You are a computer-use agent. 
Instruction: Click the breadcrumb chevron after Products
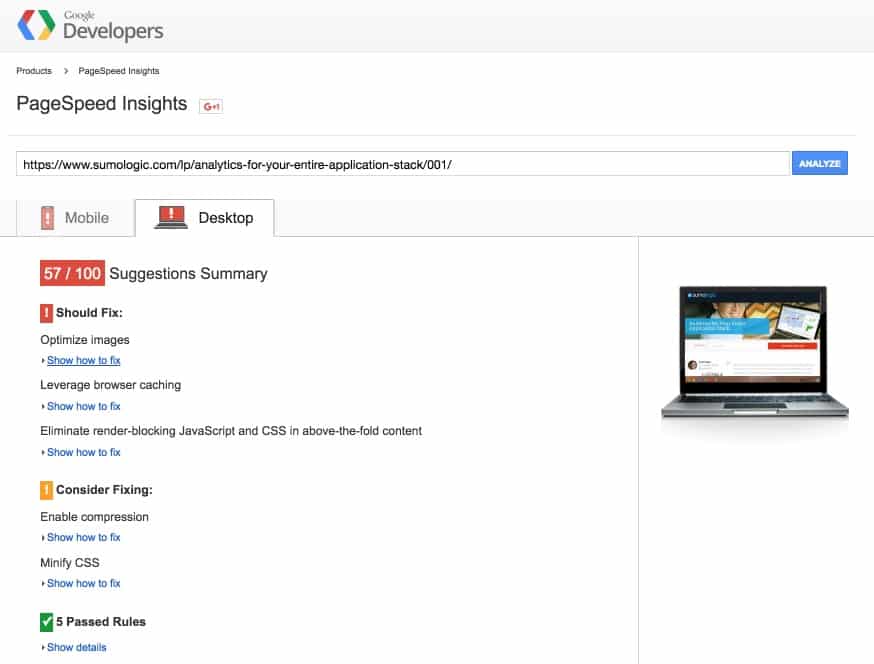(66, 71)
